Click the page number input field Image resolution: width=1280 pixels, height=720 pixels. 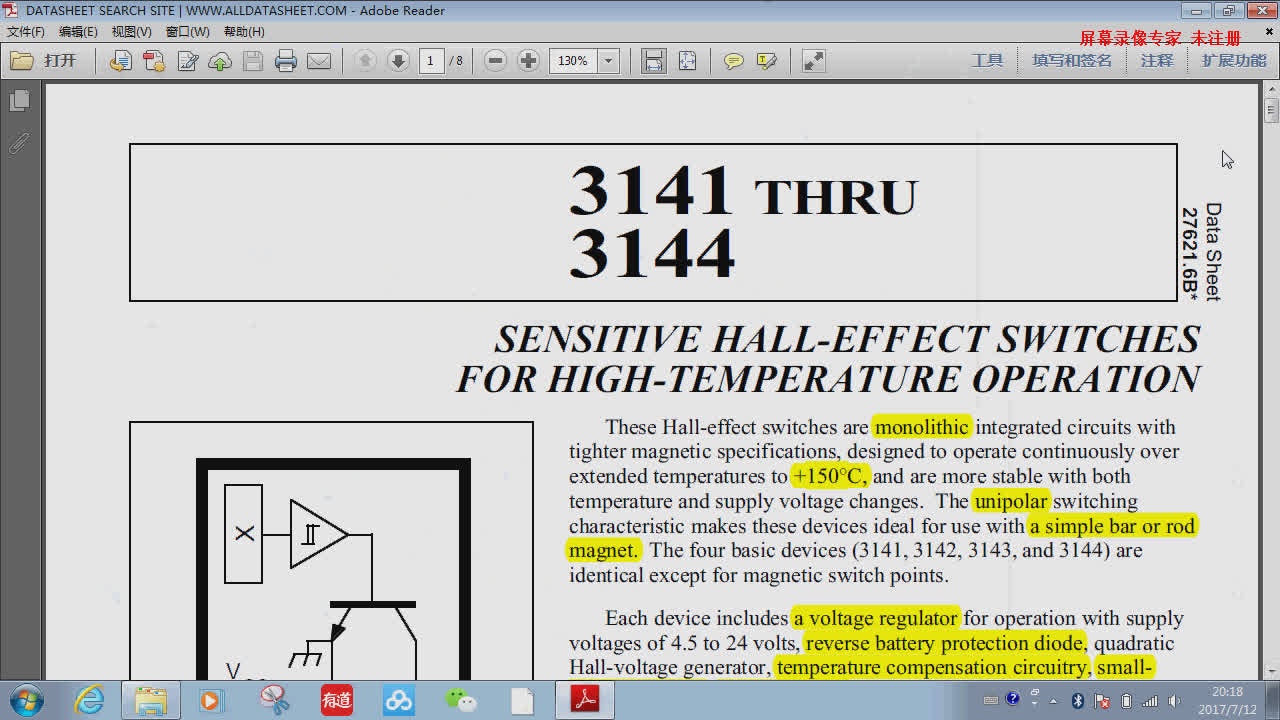click(431, 61)
